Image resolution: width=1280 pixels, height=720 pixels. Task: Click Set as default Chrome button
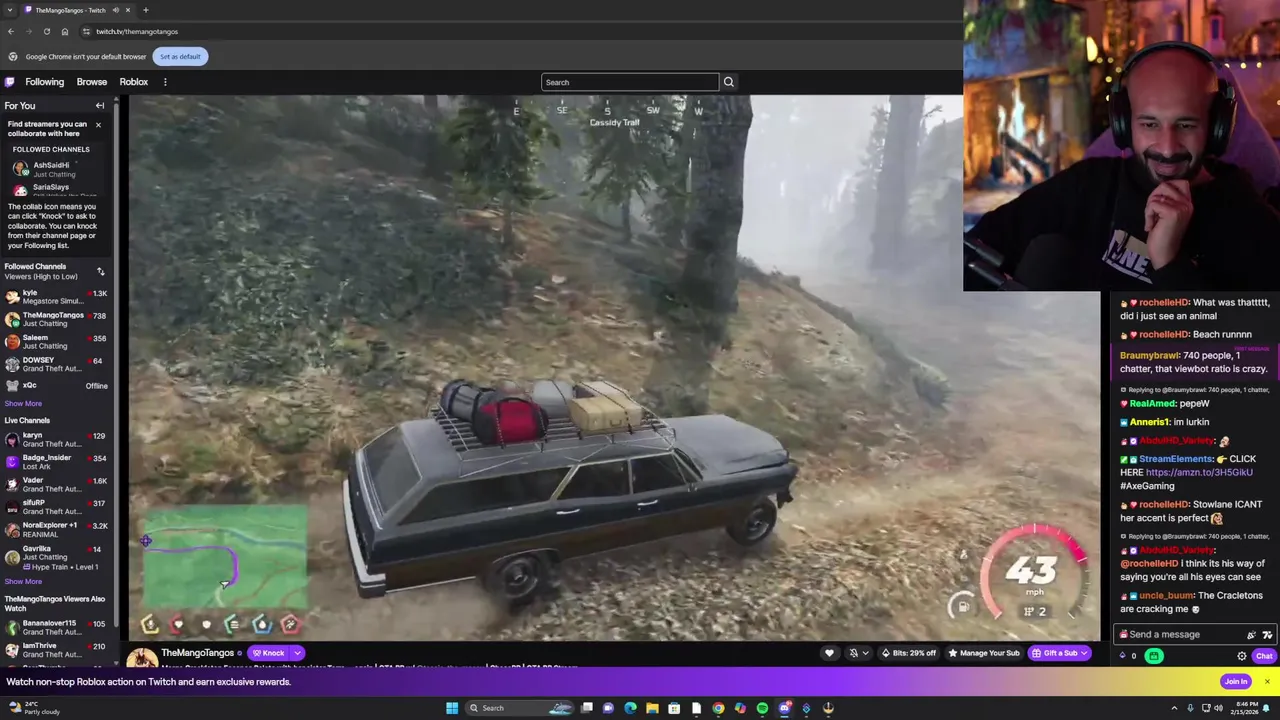pyautogui.click(x=180, y=56)
